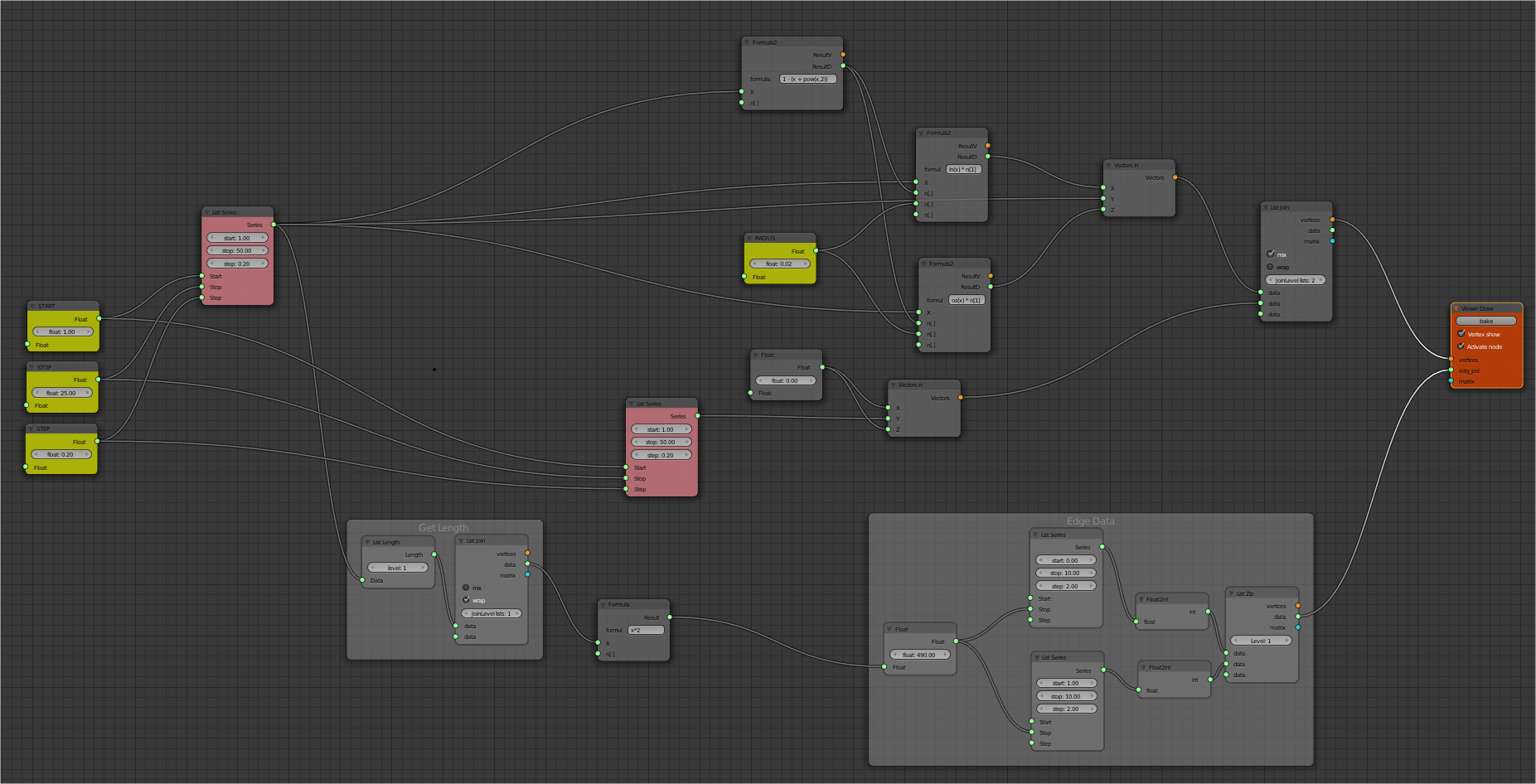Click the Data input socket on List Length

pyautogui.click(x=362, y=580)
